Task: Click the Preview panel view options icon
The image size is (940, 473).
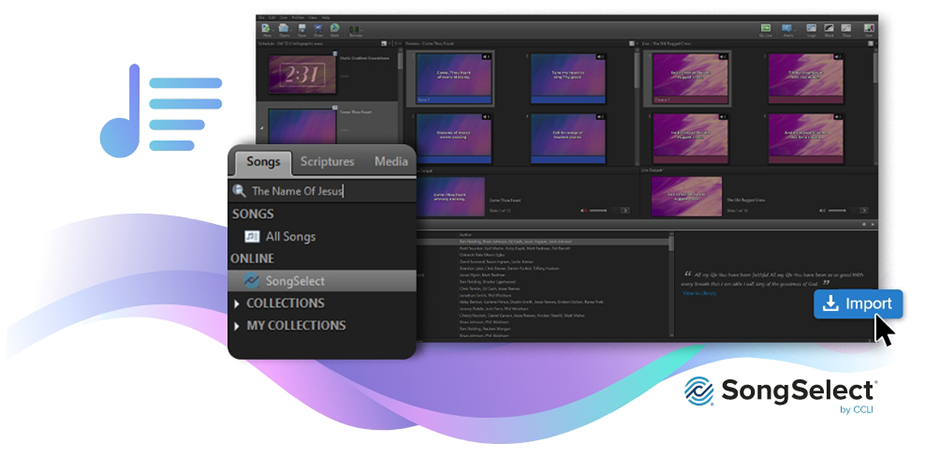Action: 631,43
